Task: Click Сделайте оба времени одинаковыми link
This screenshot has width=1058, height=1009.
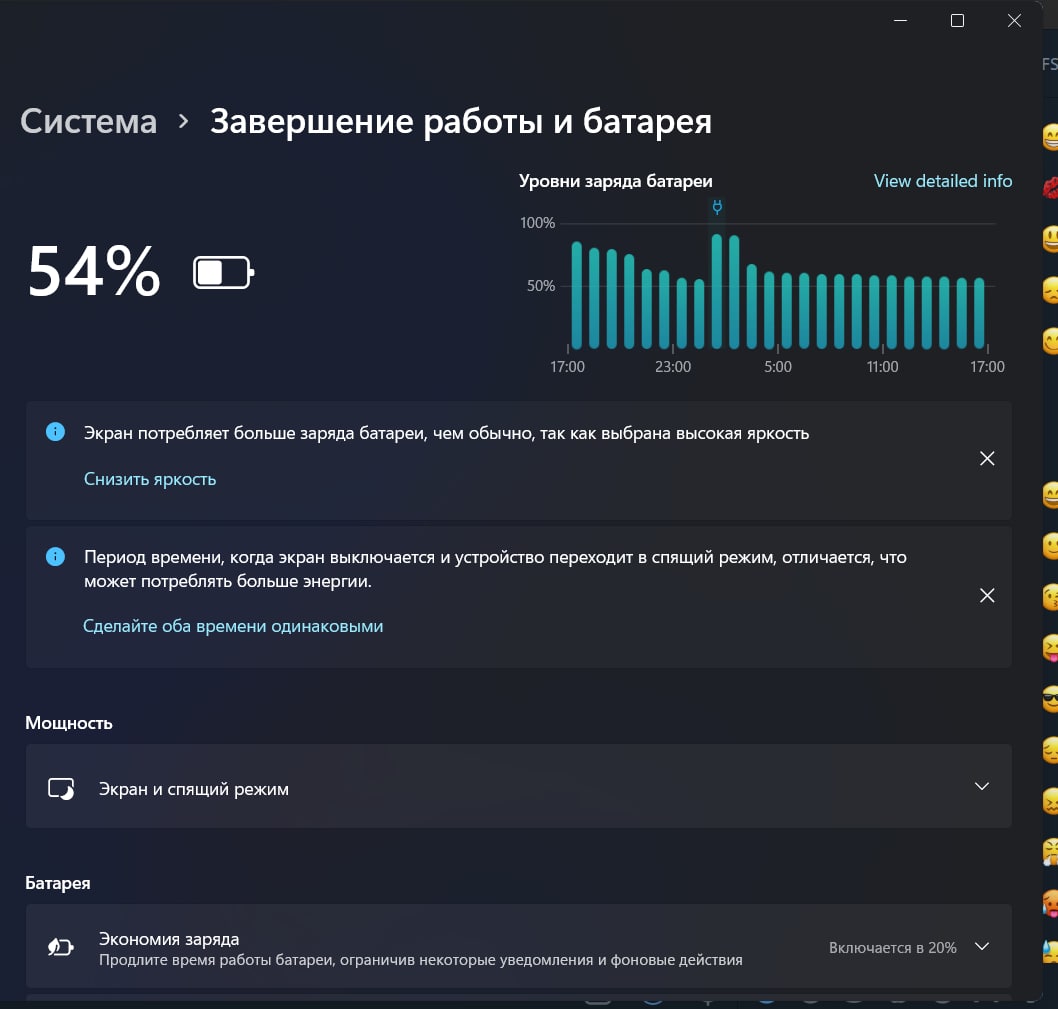Action: (x=233, y=626)
